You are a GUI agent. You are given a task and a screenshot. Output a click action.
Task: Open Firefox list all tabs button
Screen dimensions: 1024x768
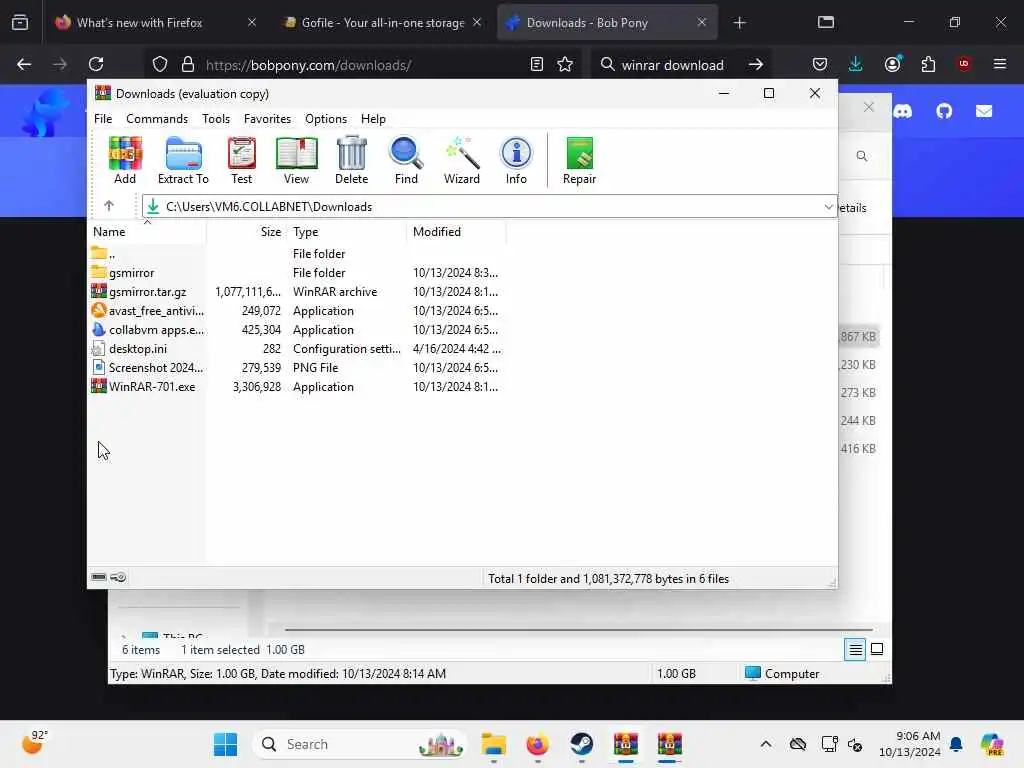point(826,22)
